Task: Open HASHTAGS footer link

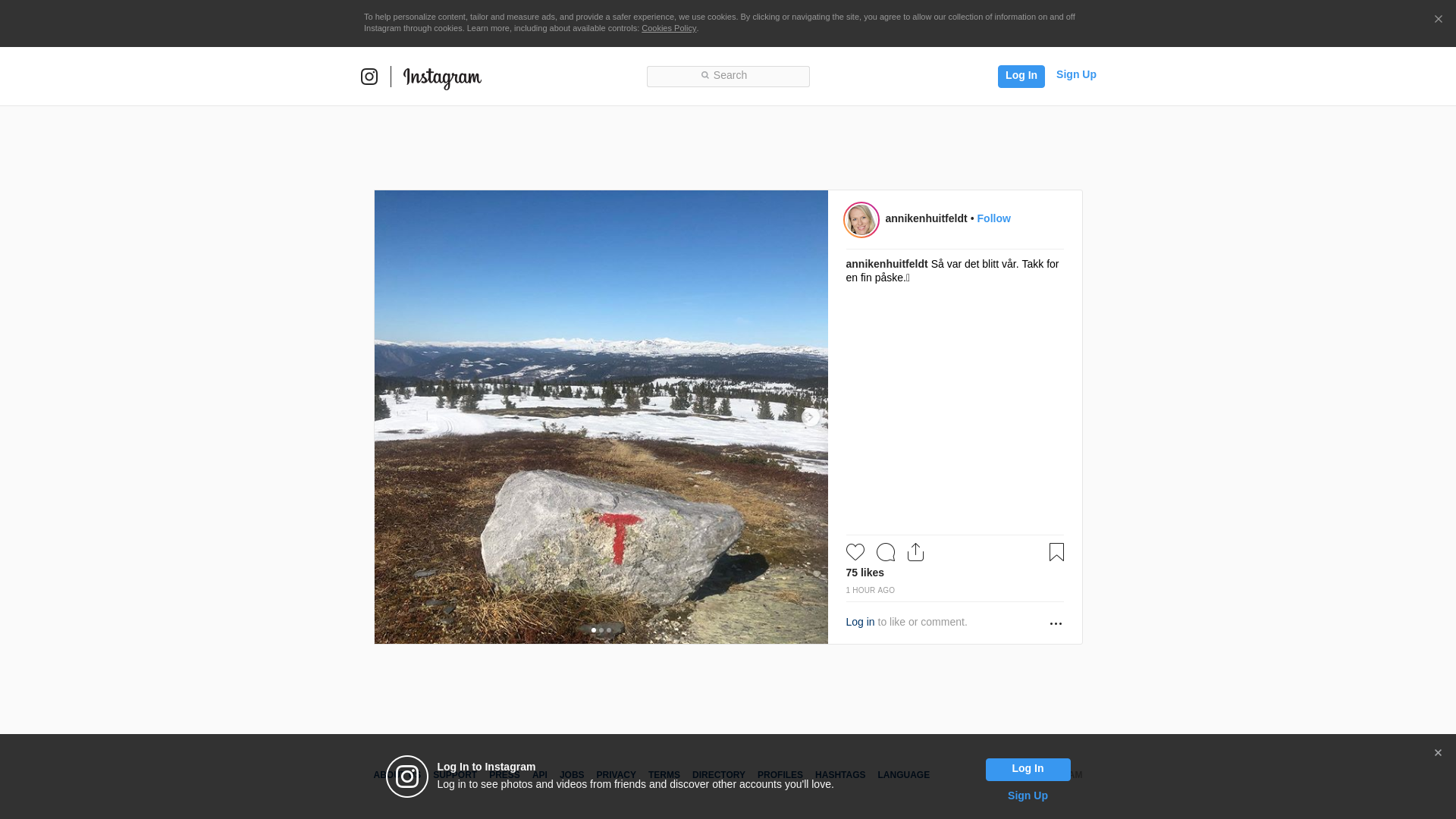Action: point(839,775)
